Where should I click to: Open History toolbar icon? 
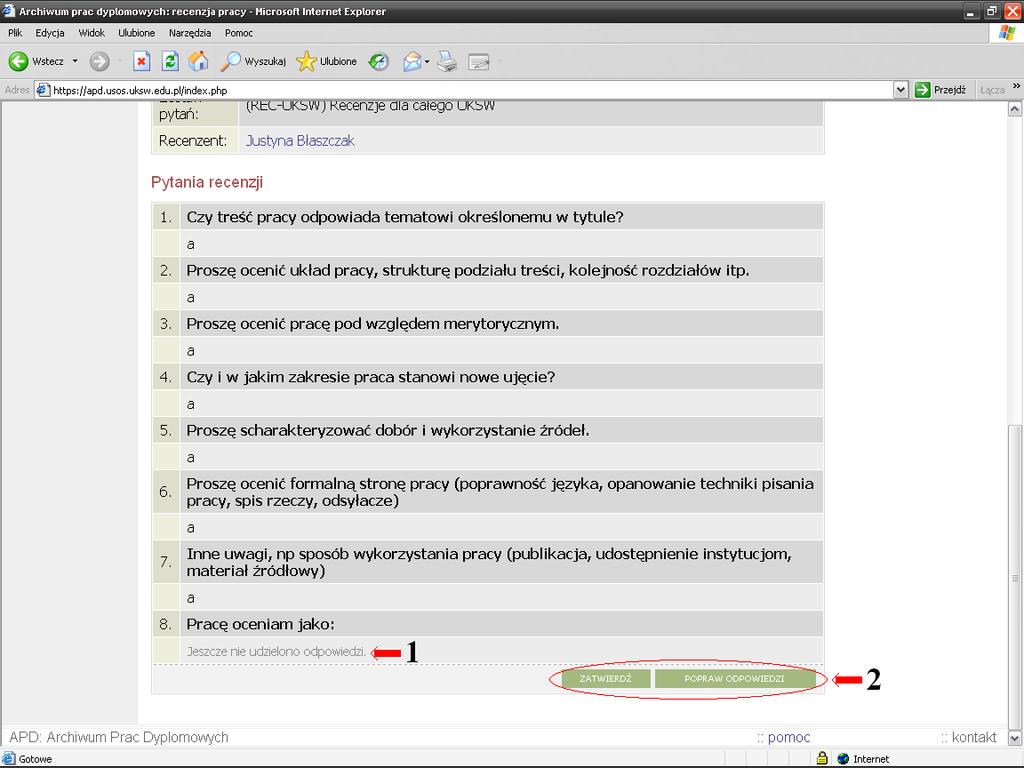point(379,61)
